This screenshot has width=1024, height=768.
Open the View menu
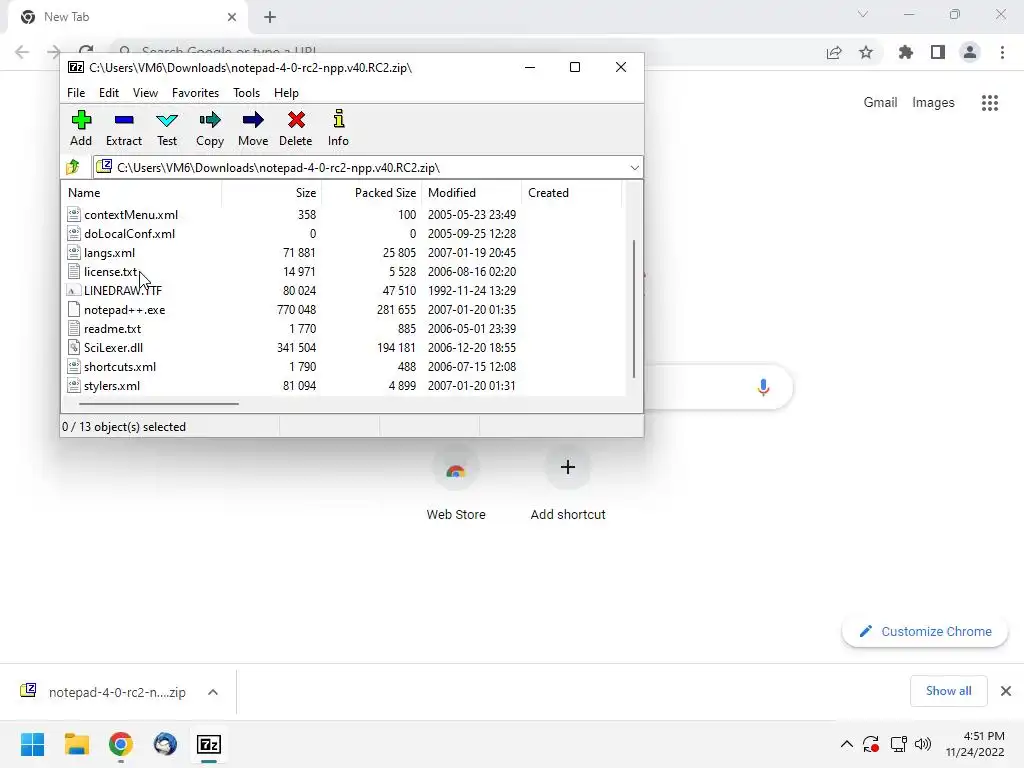click(x=145, y=93)
